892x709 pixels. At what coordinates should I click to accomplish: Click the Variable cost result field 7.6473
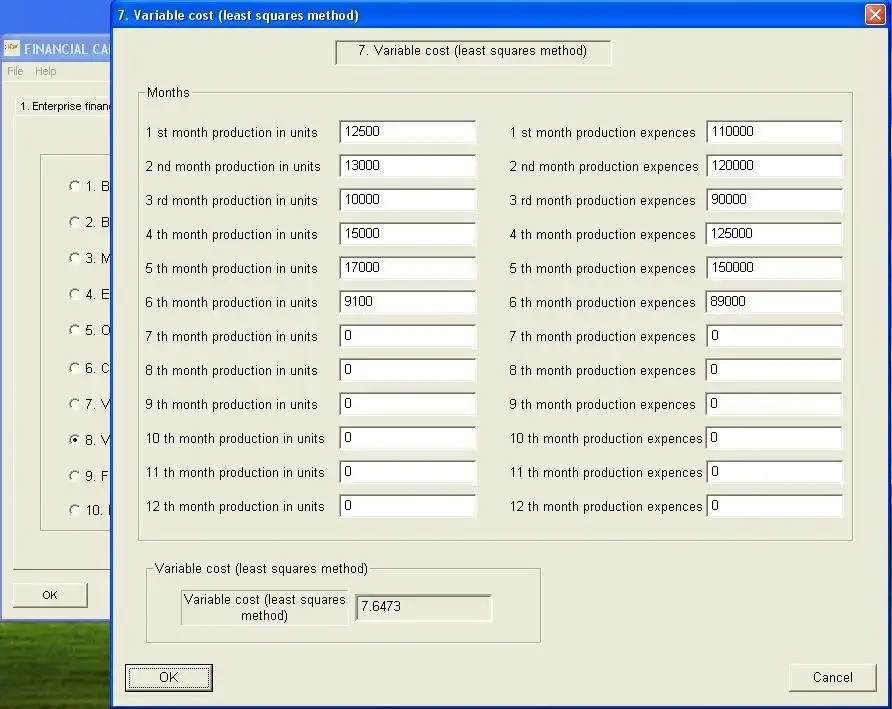pos(423,607)
